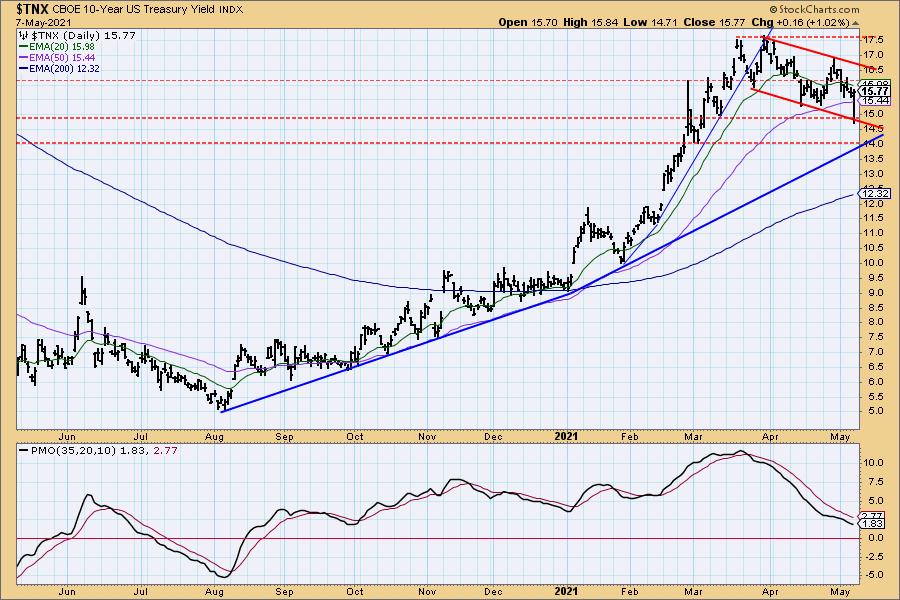This screenshot has height=600, width=900.
Task: Click the purple EMA(50) legend line swatch
Action: (x=24, y=57)
